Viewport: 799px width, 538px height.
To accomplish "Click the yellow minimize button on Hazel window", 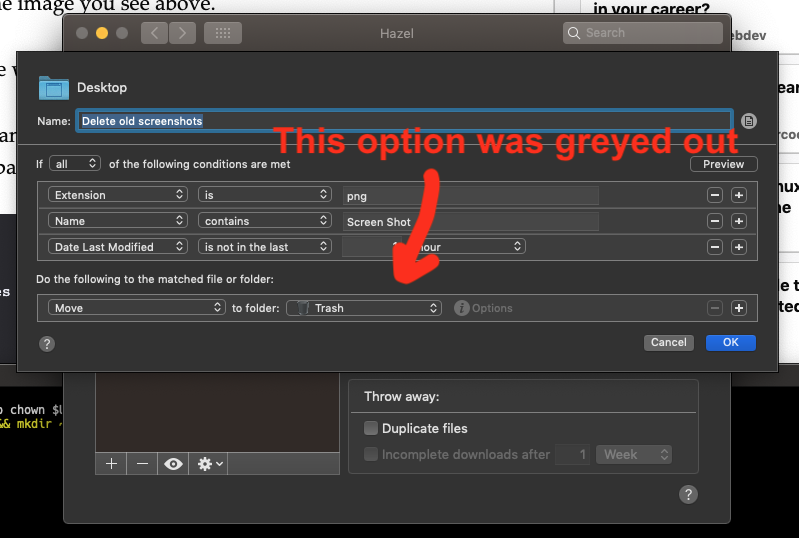I will pos(102,33).
